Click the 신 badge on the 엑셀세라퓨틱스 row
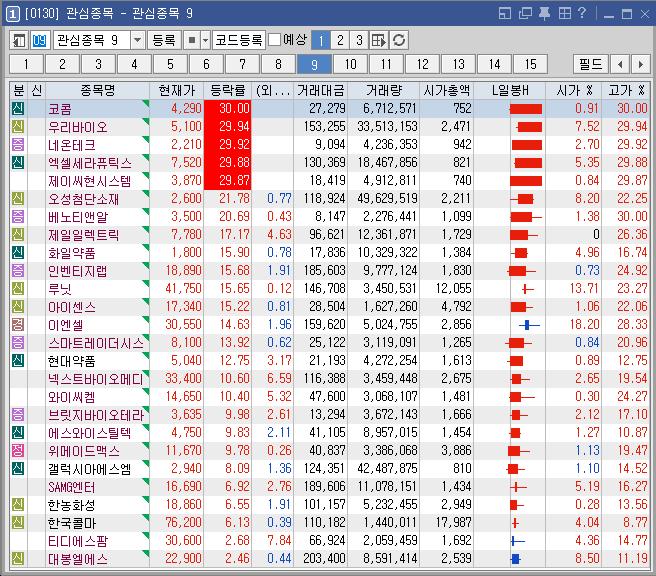 (18, 162)
